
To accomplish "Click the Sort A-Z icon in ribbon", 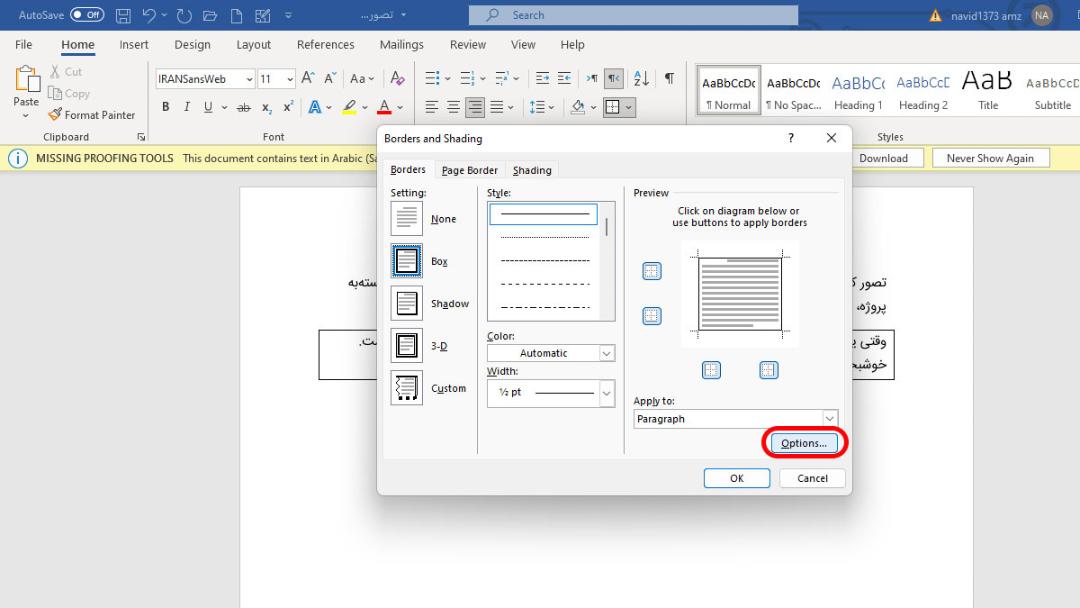I will click(641, 78).
